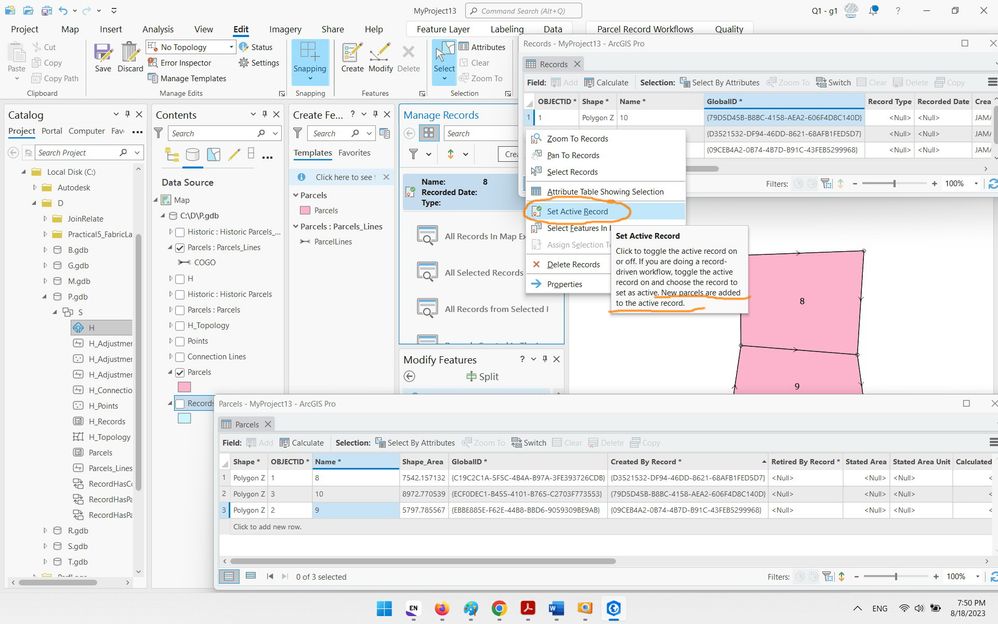Expand the JoinRelate folder
The height and width of the screenshot is (624, 998).
coord(45,219)
